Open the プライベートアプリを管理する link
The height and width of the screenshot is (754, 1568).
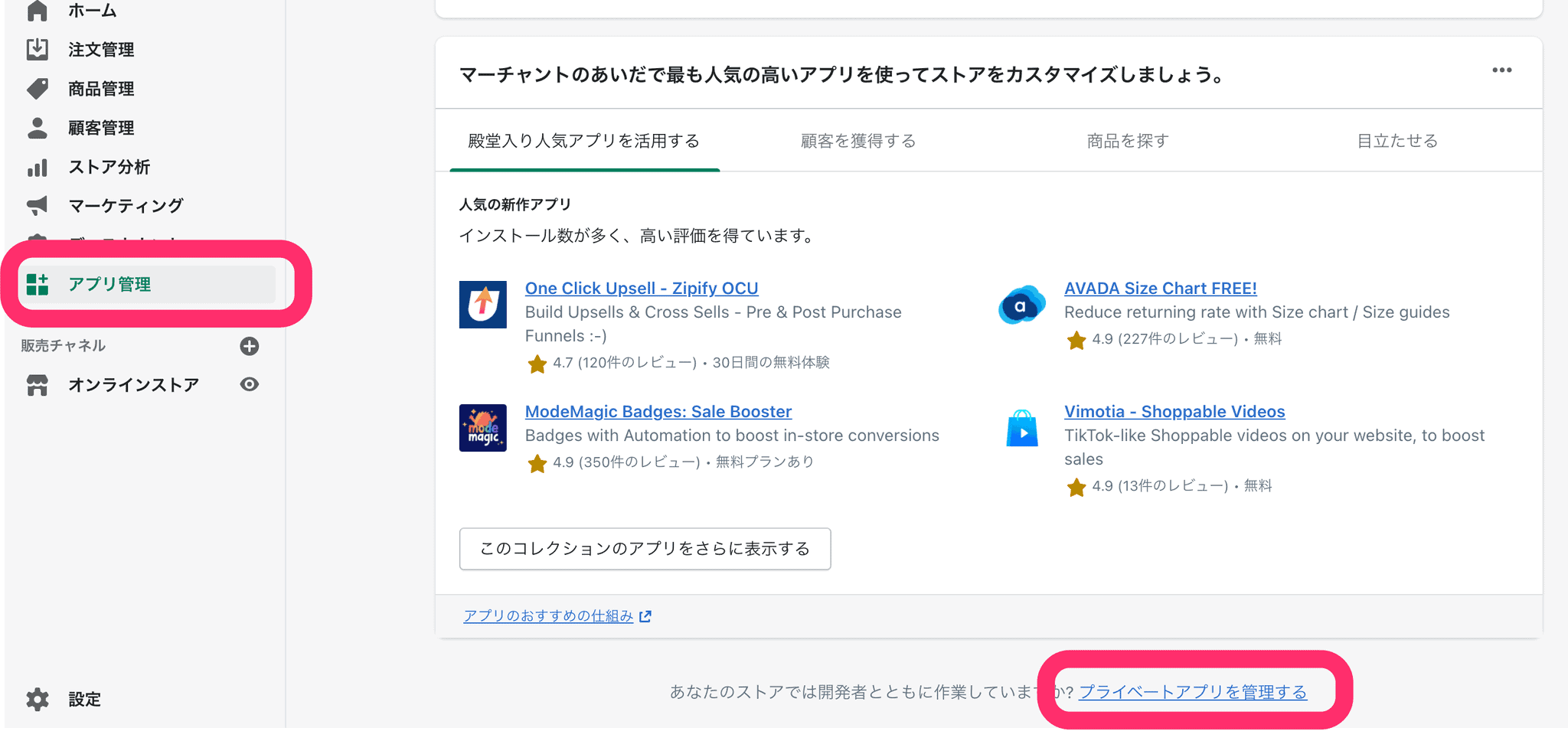(1192, 692)
